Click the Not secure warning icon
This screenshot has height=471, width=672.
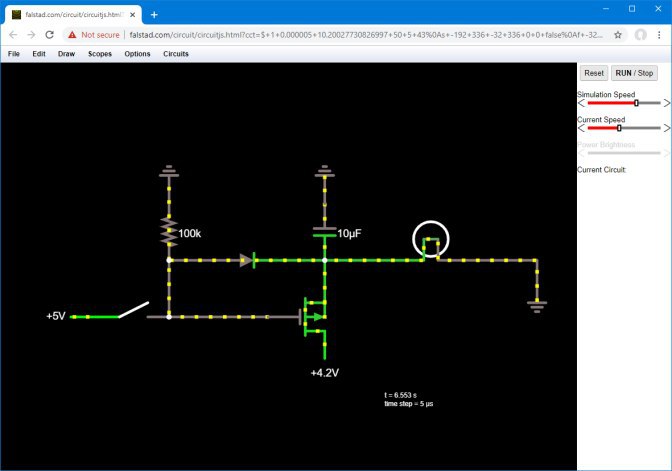(x=72, y=35)
